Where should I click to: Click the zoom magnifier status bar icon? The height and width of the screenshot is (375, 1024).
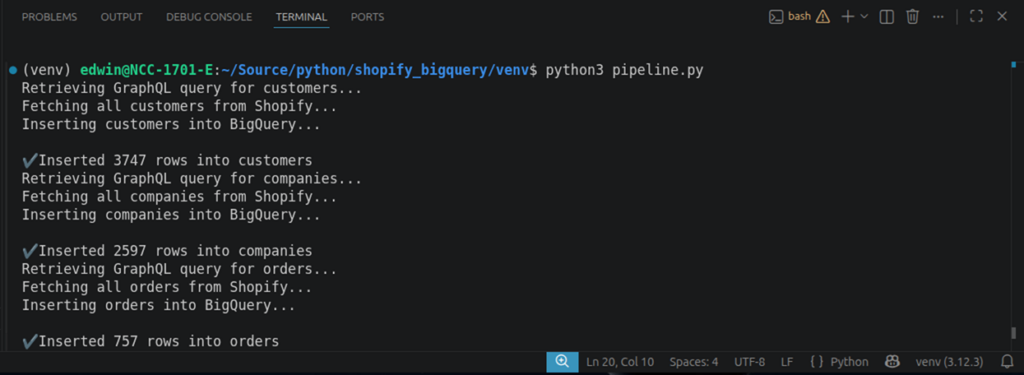[562, 361]
